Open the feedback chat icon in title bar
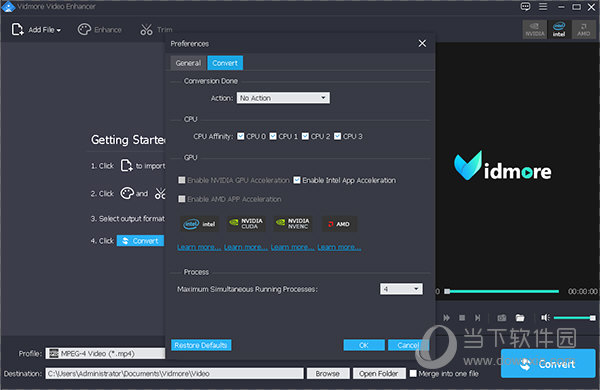This screenshot has height=390, width=600. coord(526,7)
